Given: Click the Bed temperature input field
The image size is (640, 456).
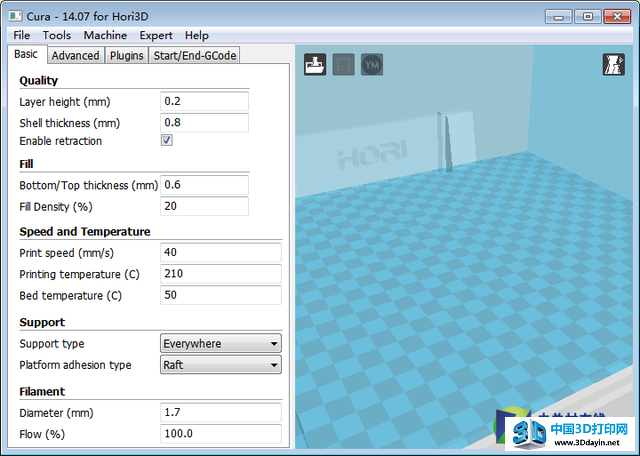Looking at the screenshot, I should [221, 295].
